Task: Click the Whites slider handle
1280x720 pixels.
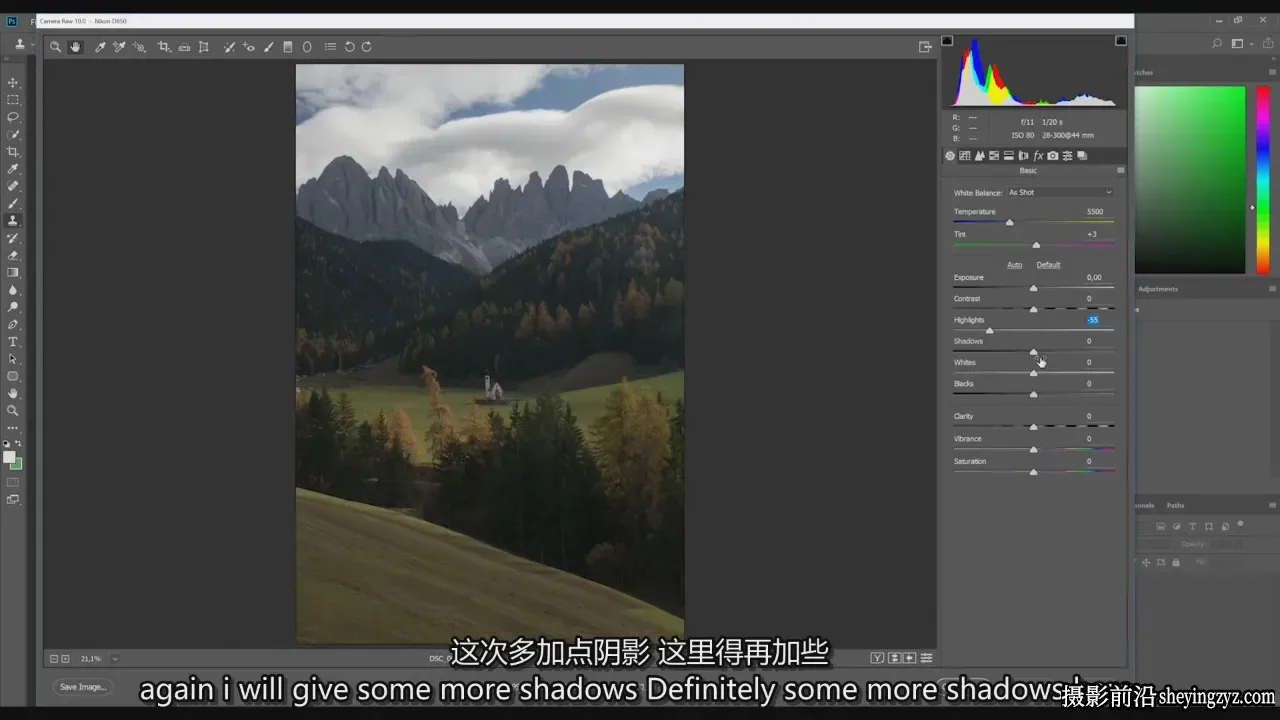Action: [1033, 373]
